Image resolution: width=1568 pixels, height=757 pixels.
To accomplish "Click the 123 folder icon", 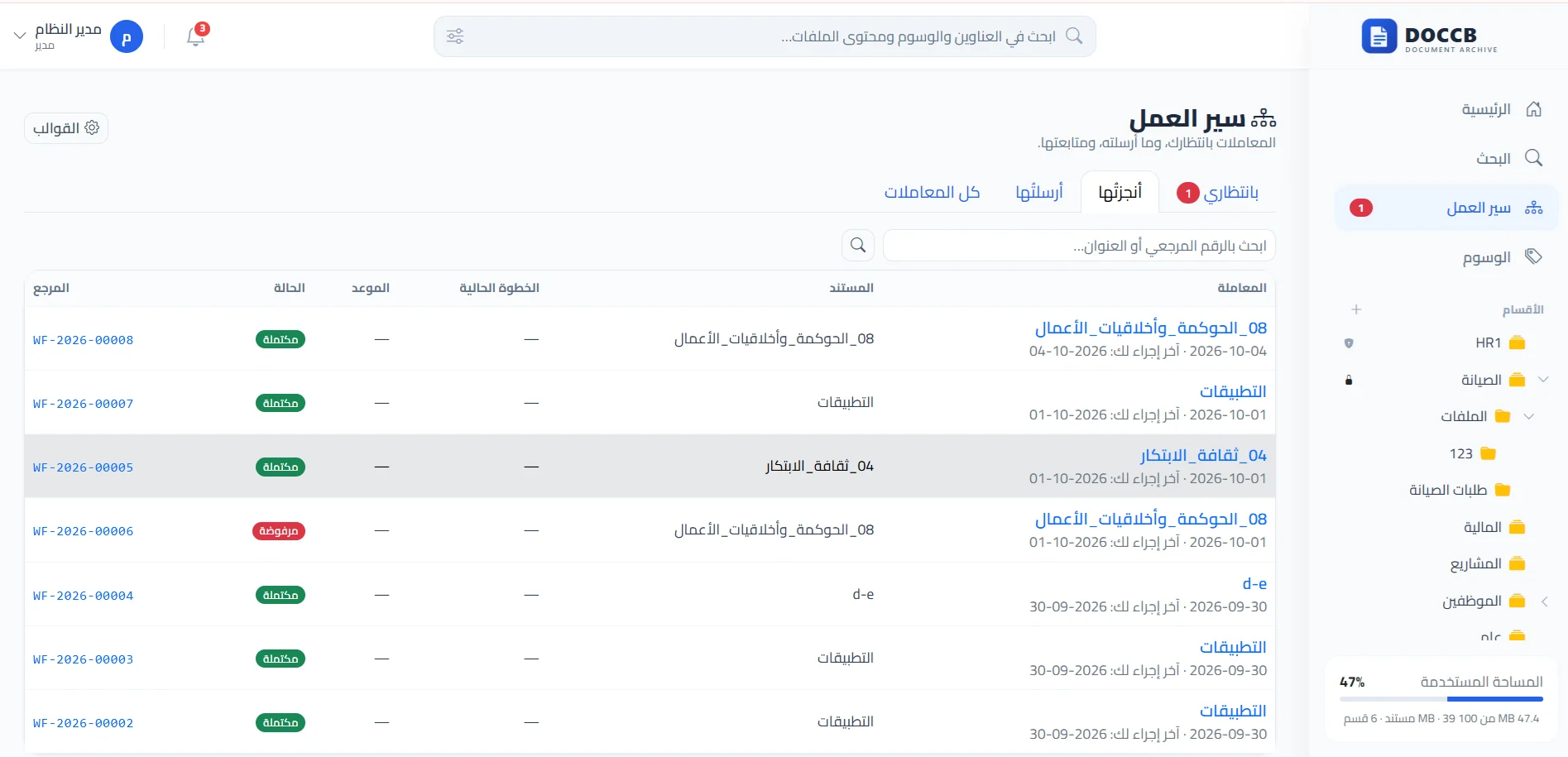I will tap(1488, 453).
